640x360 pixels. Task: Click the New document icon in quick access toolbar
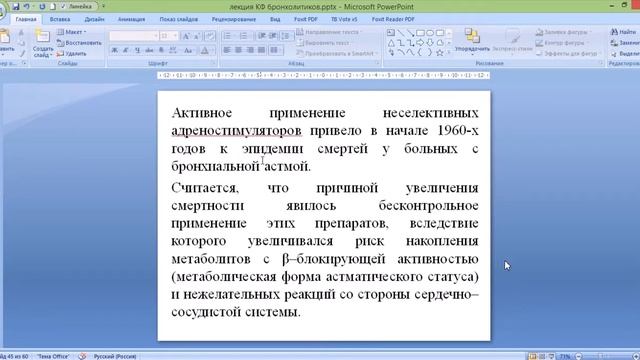[52, 7]
